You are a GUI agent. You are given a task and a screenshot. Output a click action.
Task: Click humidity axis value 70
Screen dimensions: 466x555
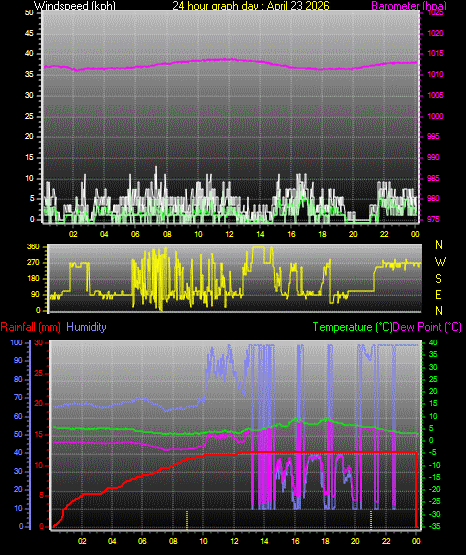[x=18, y=397]
